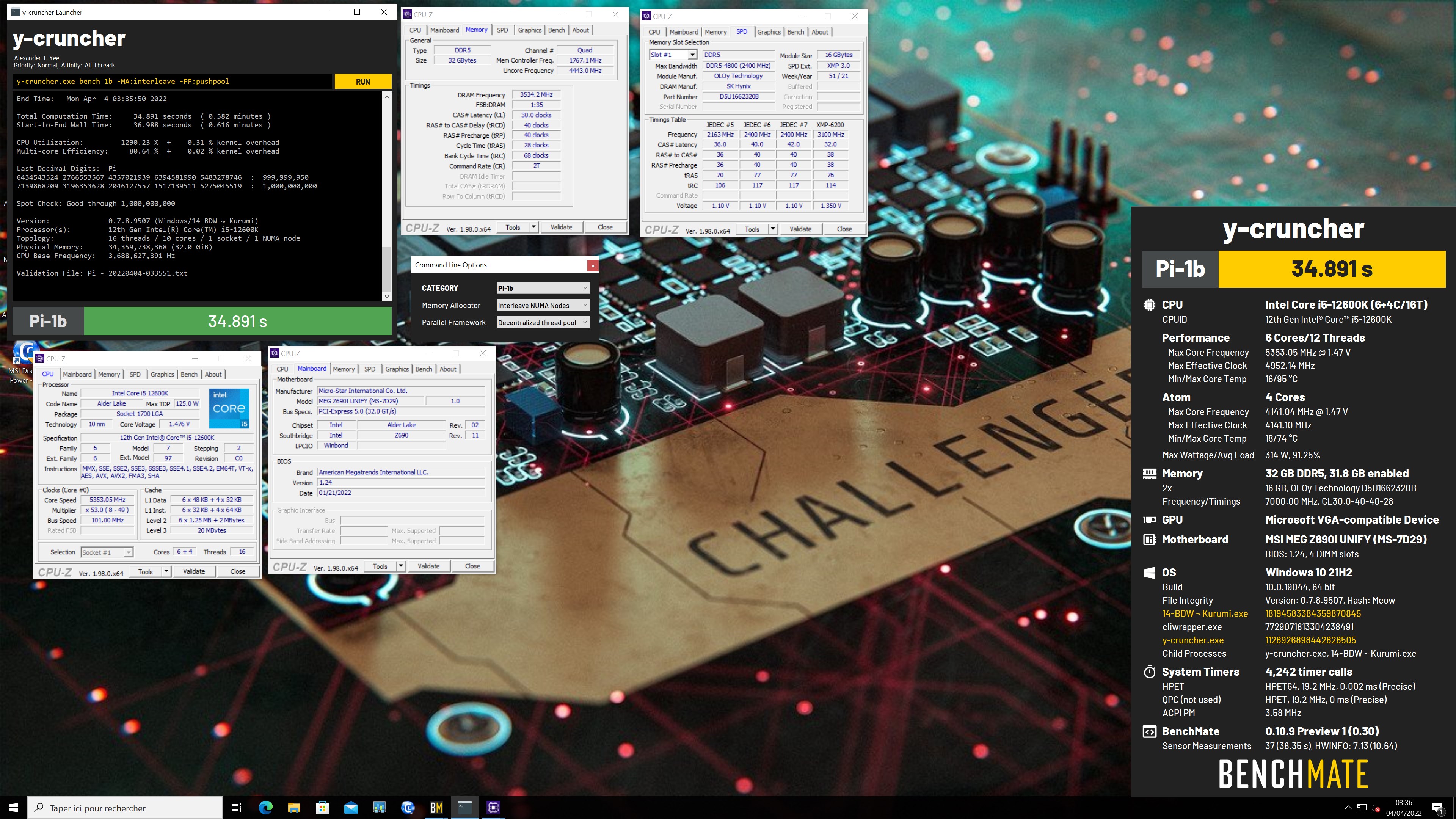Open About tab in CPU-Z SPD window
The image size is (1456, 819).
tap(819, 32)
